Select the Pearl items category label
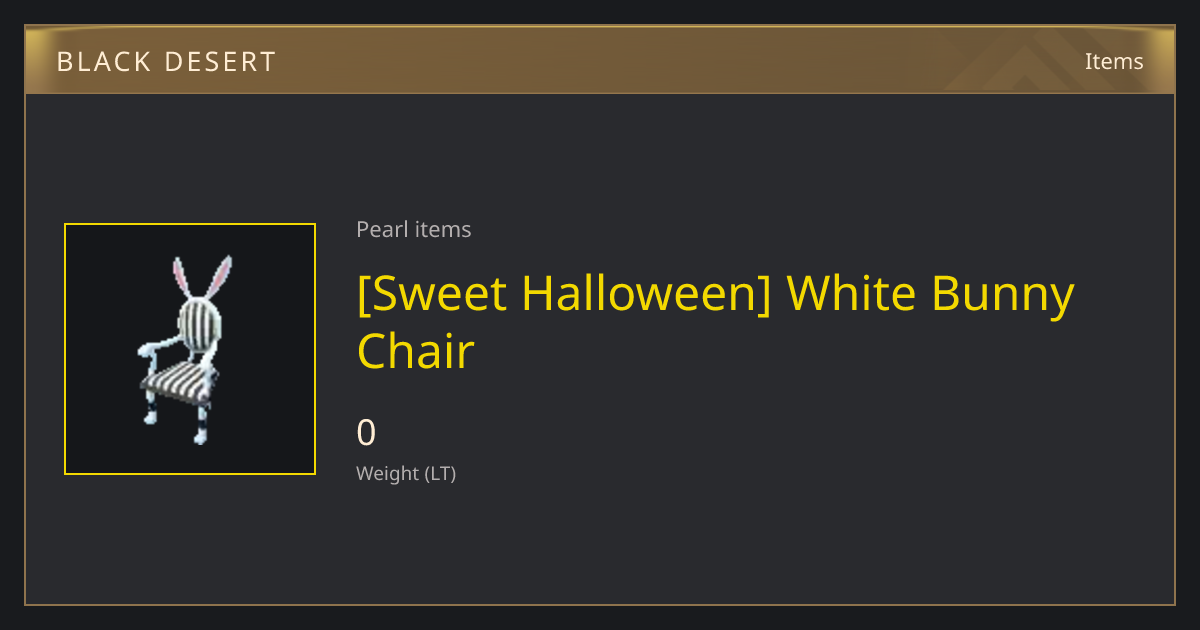This screenshot has height=630, width=1200. coord(413,229)
